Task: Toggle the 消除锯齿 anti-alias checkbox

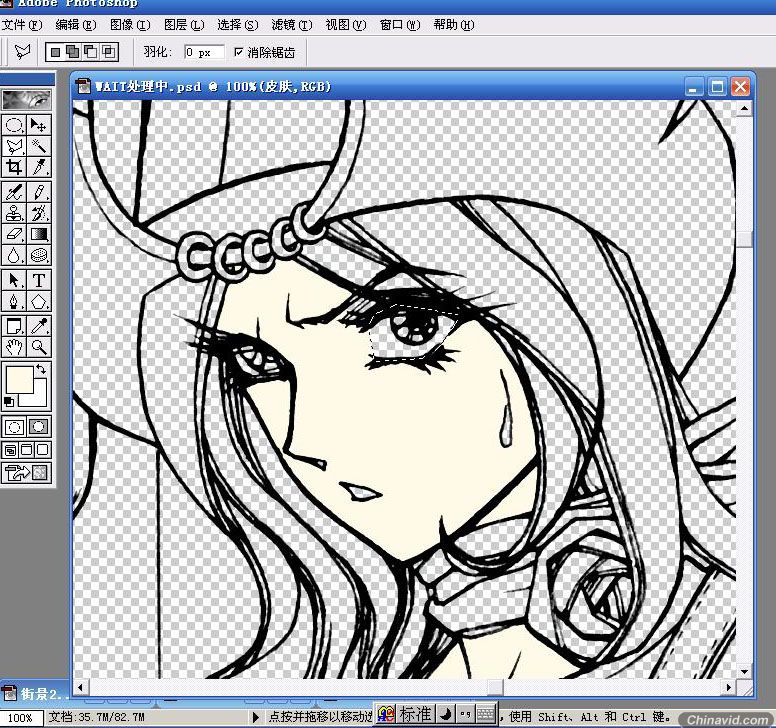Action: click(x=239, y=51)
